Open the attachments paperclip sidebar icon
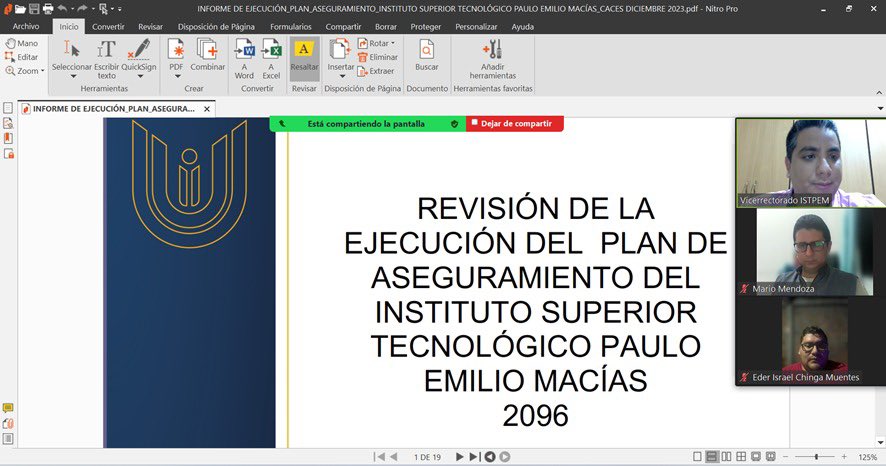The image size is (886, 466). (8, 423)
